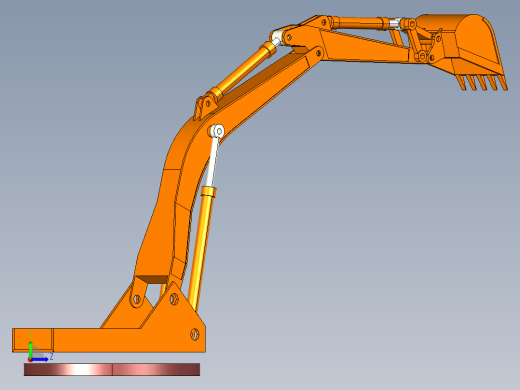
Task: Click the pin hole at base frame right end
Action: coord(195,334)
